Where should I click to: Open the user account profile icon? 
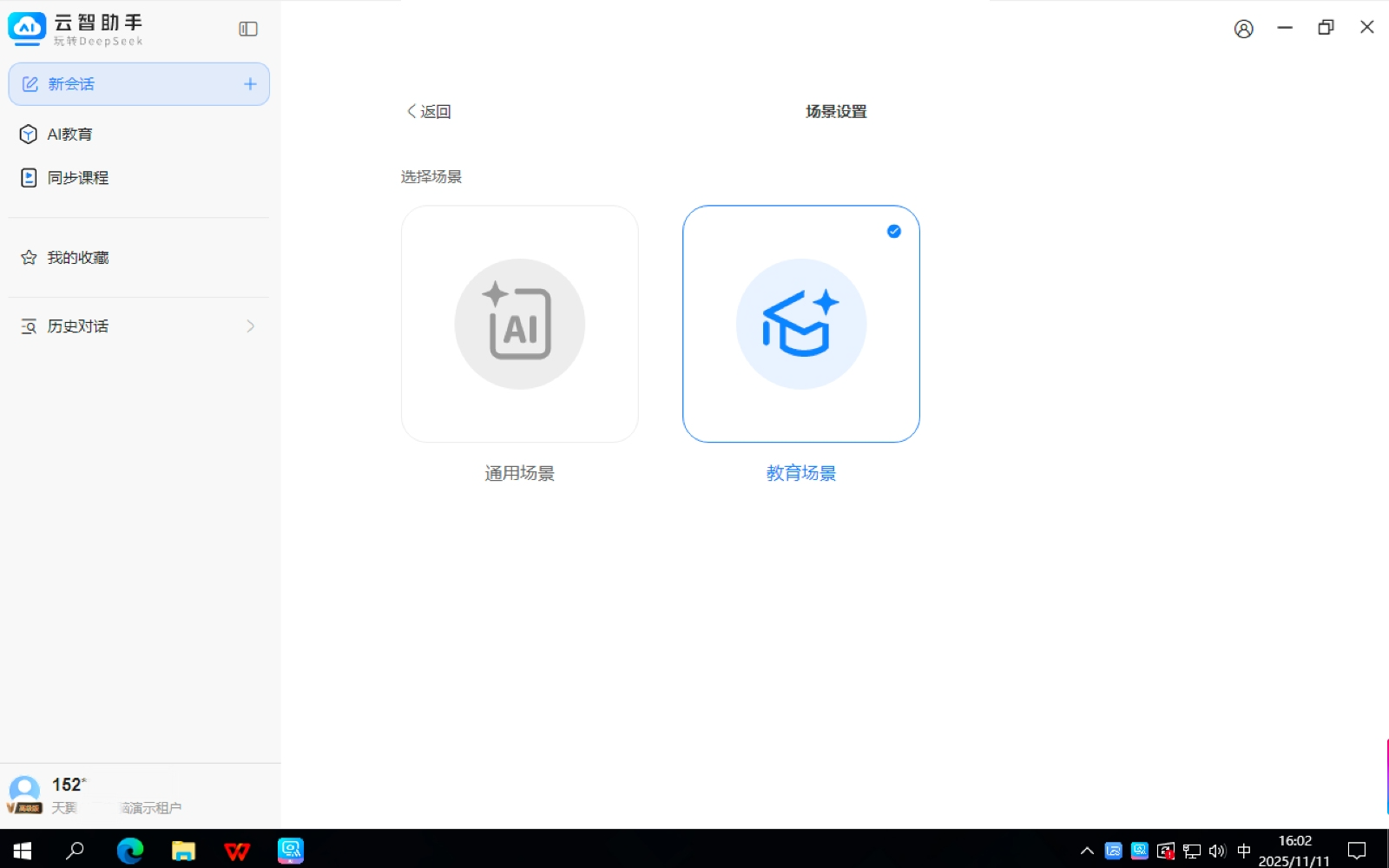(1243, 29)
